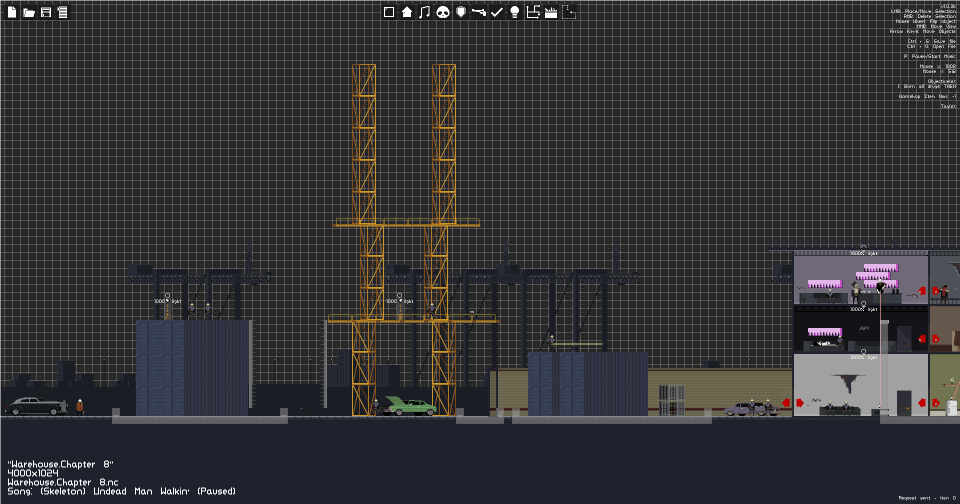Image resolution: width=960 pixels, height=504 pixels.
Task: Select the enemy standing on the right container
Action: [x=551, y=343]
